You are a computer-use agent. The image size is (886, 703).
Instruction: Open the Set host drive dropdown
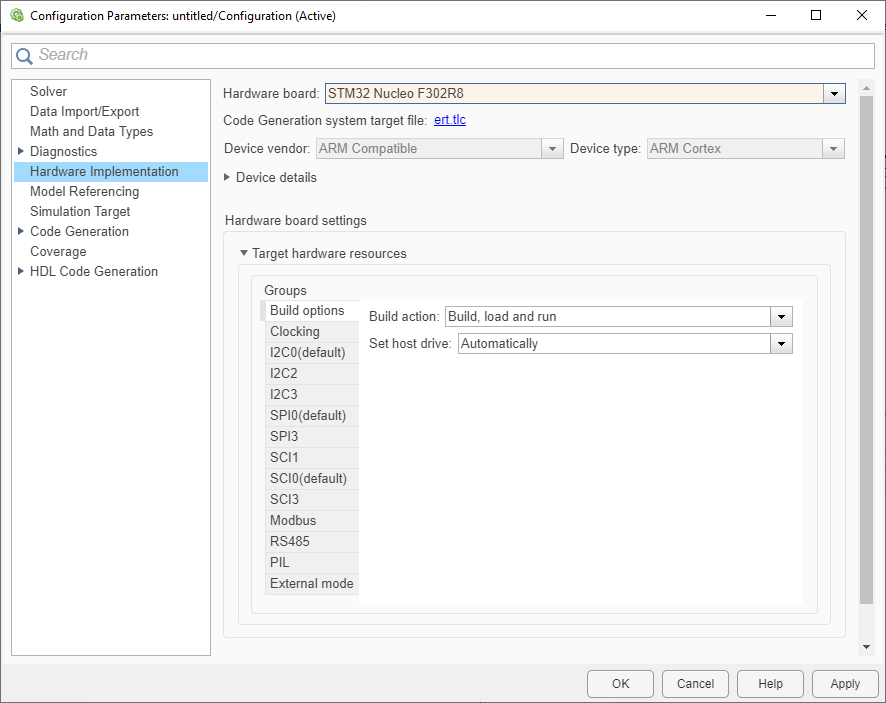[x=782, y=343]
